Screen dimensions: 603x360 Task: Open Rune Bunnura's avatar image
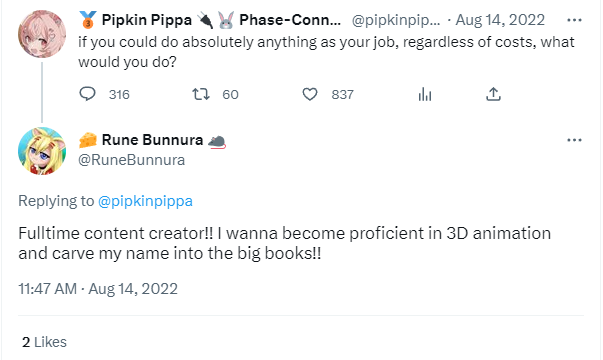[x=42, y=151]
